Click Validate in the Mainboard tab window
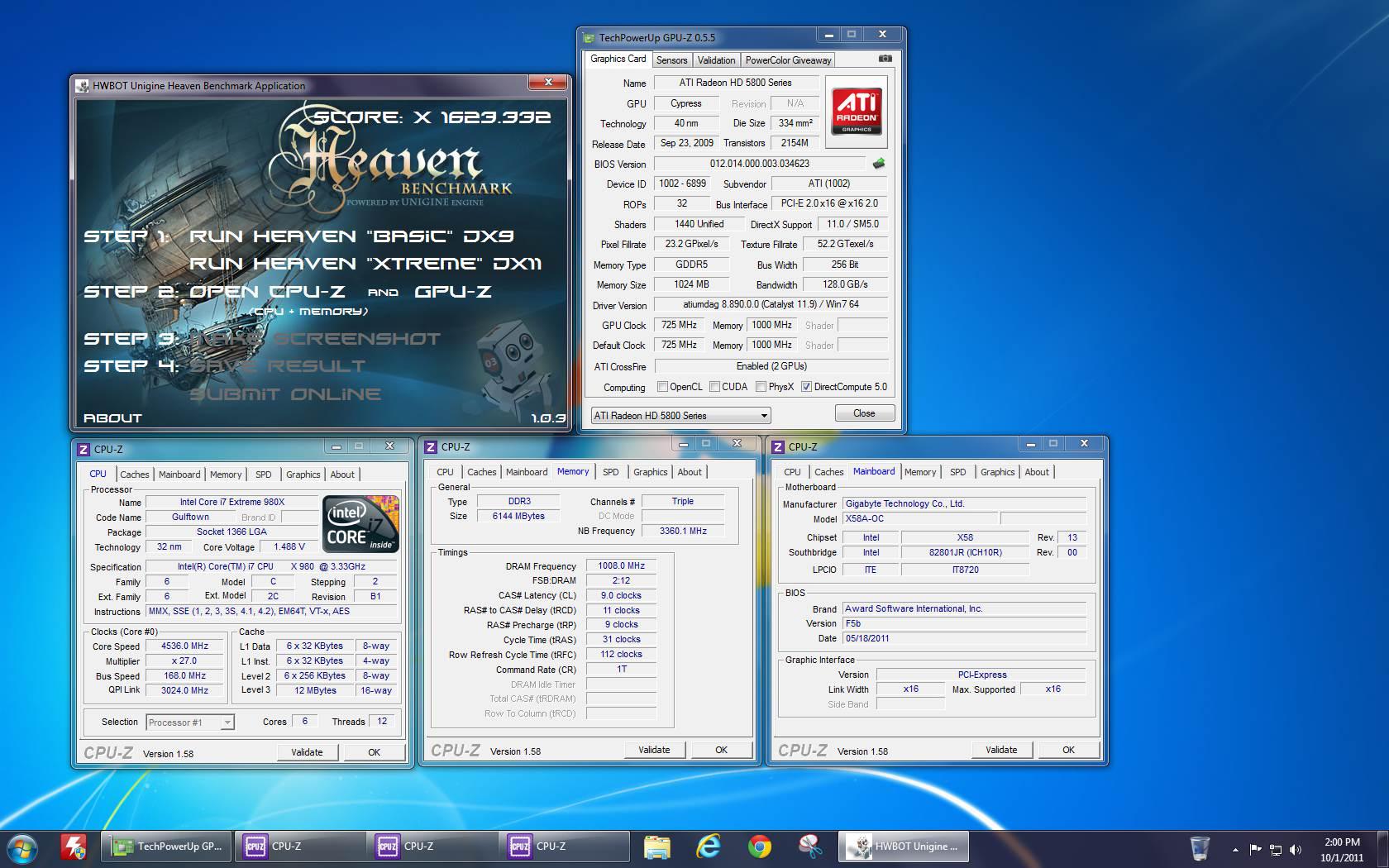The width and height of the screenshot is (1389, 868). coord(1001,750)
